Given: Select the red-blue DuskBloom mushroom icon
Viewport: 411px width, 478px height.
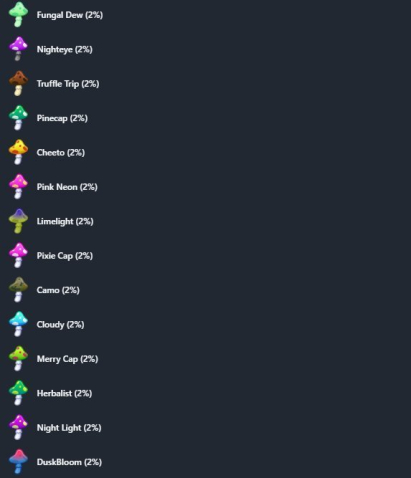Looking at the screenshot, I should (x=18, y=462).
